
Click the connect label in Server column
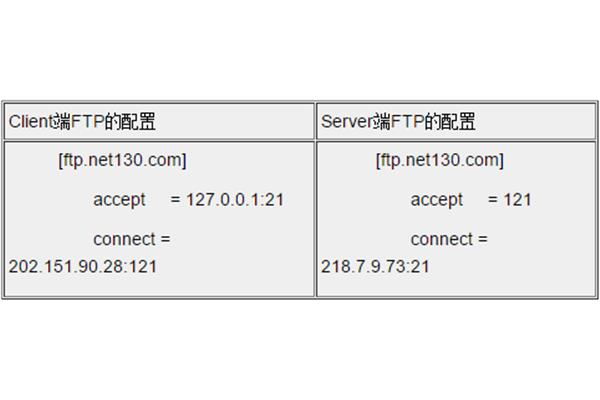(x=442, y=239)
